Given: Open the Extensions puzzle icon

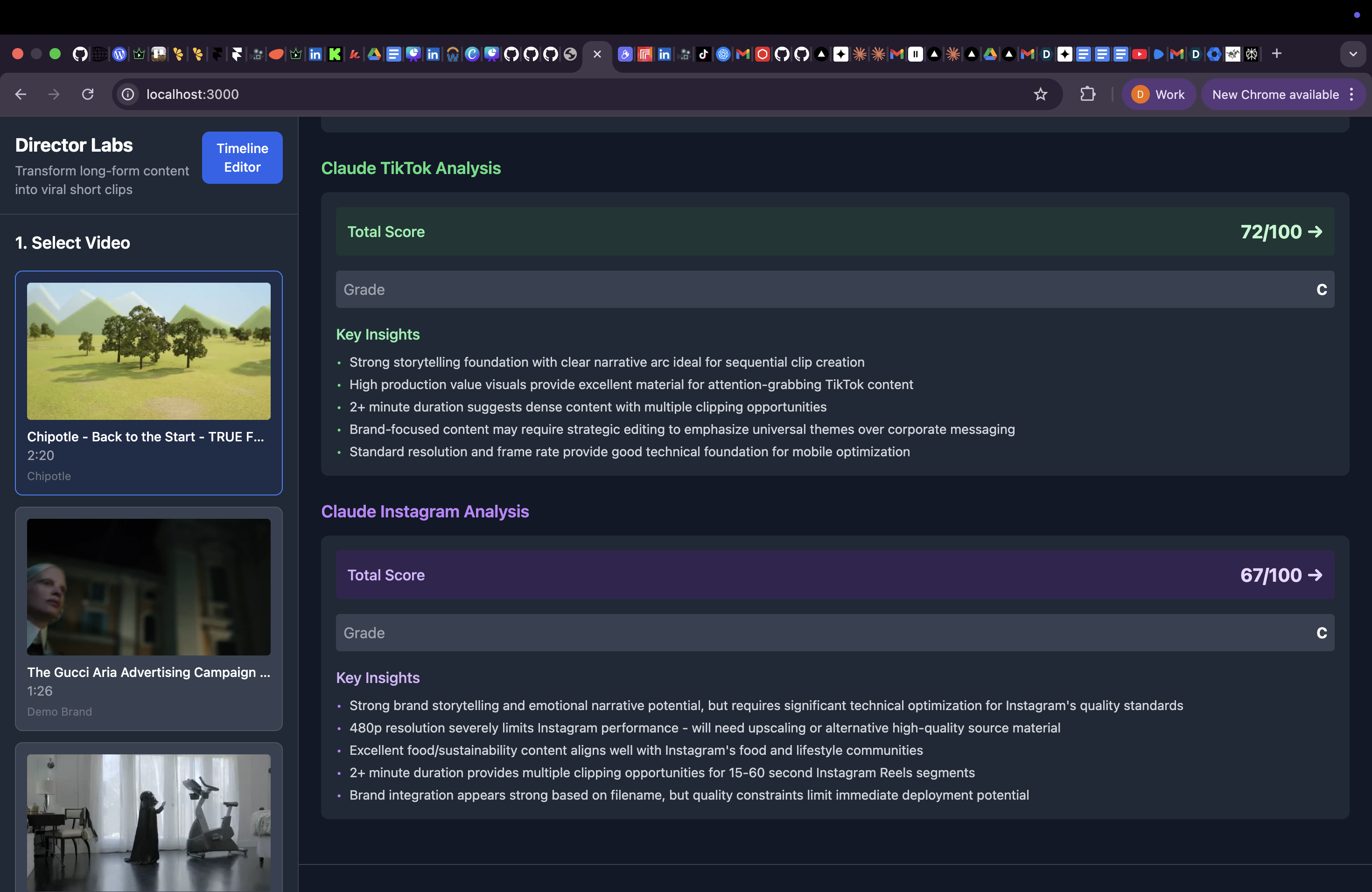Looking at the screenshot, I should pyautogui.click(x=1087, y=95).
